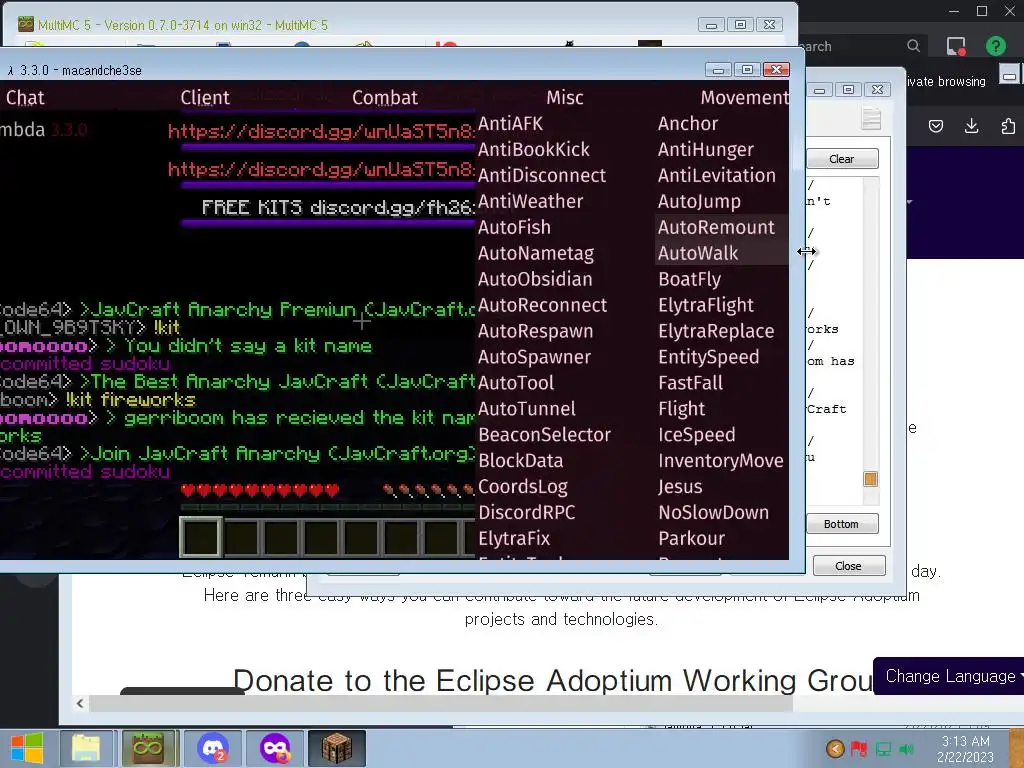Image resolution: width=1024 pixels, height=768 pixels.
Task: Toggle the Anchor movement module
Action: (x=688, y=123)
